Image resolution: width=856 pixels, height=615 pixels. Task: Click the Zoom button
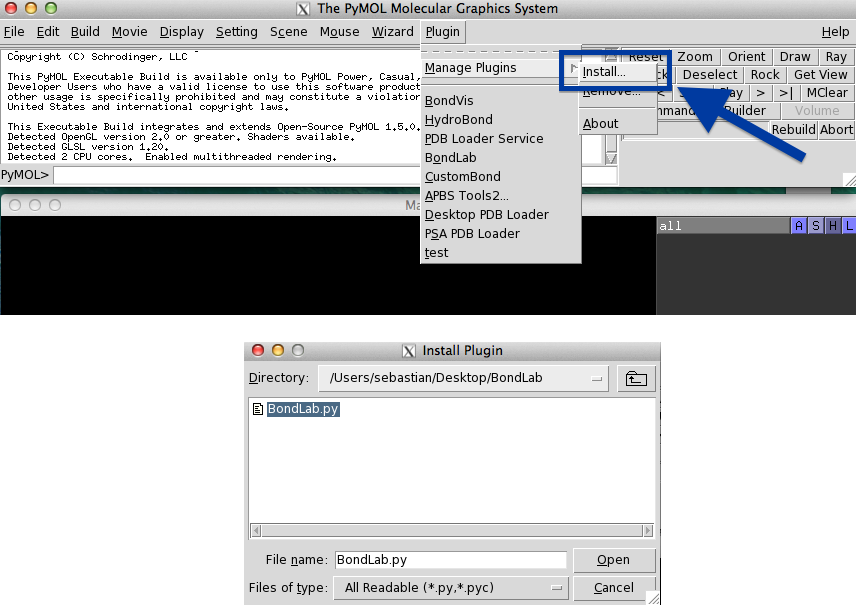pos(694,57)
